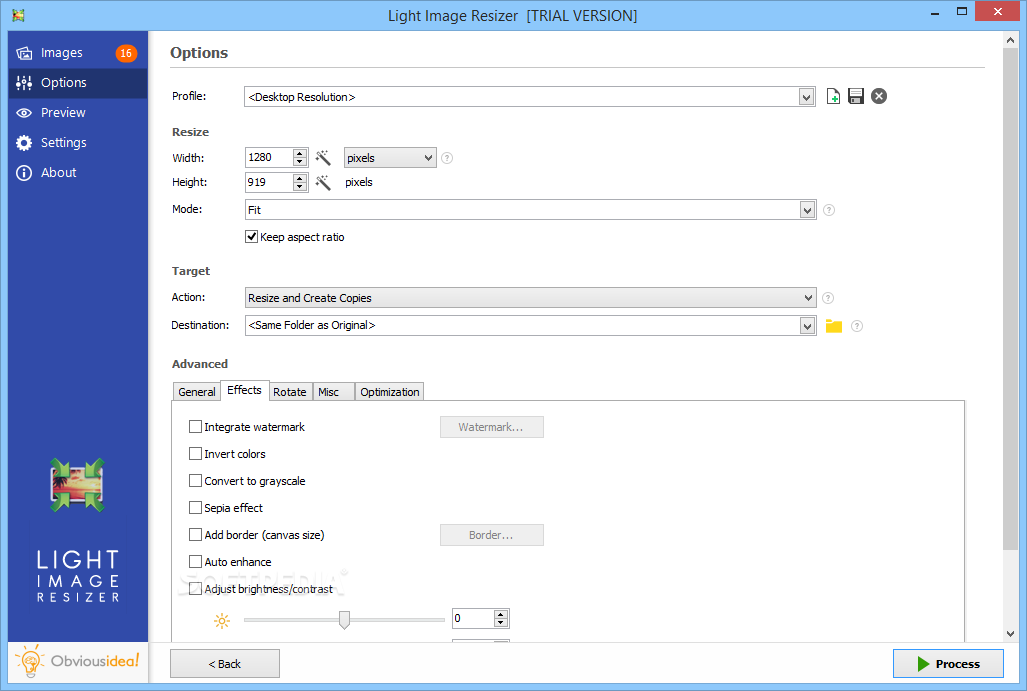The height and width of the screenshot is (691, 1027).
Task: Open the Misc tab
Action: pos(333,392)
